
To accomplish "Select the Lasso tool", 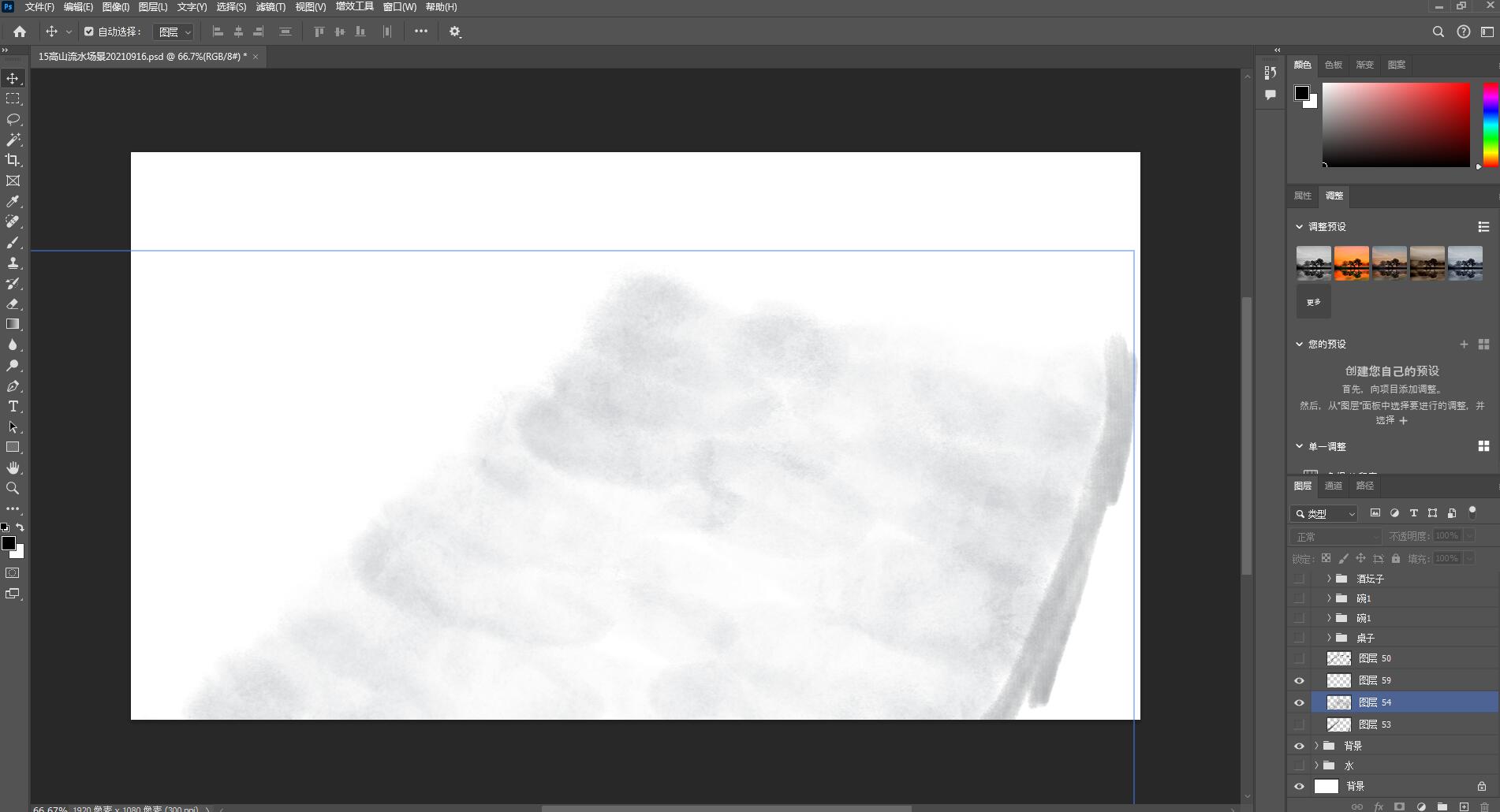I will [13, 119].
